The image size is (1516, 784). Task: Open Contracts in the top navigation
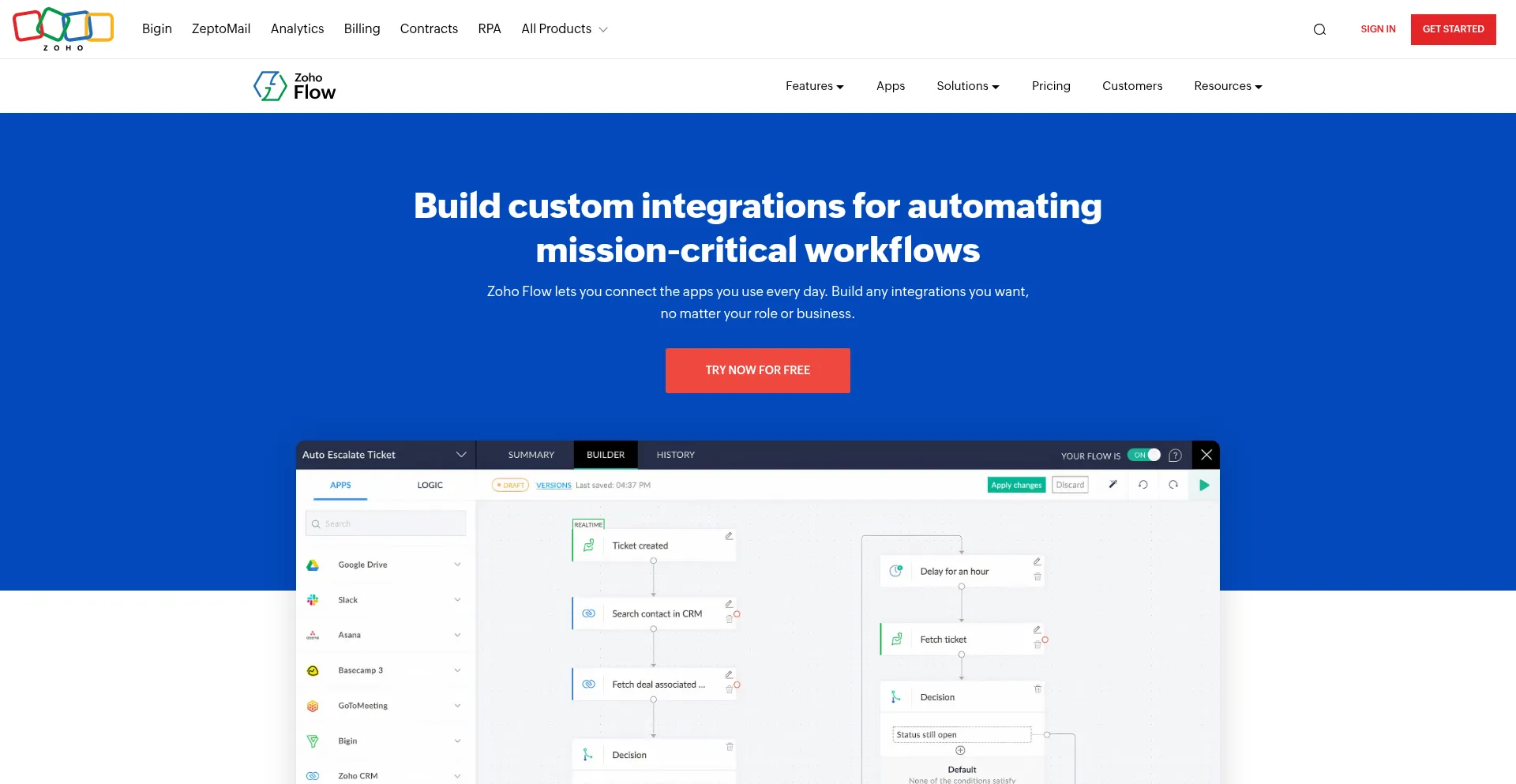429,29
